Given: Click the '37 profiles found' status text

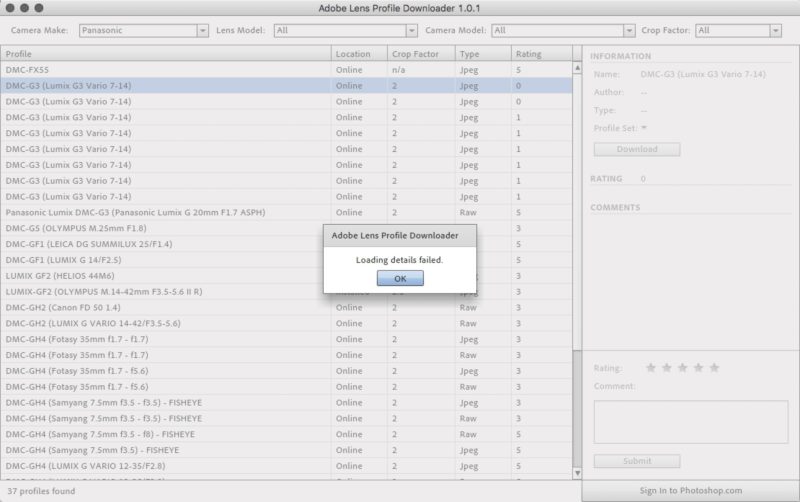Looking at the screenshot, I should coord(41,491).
